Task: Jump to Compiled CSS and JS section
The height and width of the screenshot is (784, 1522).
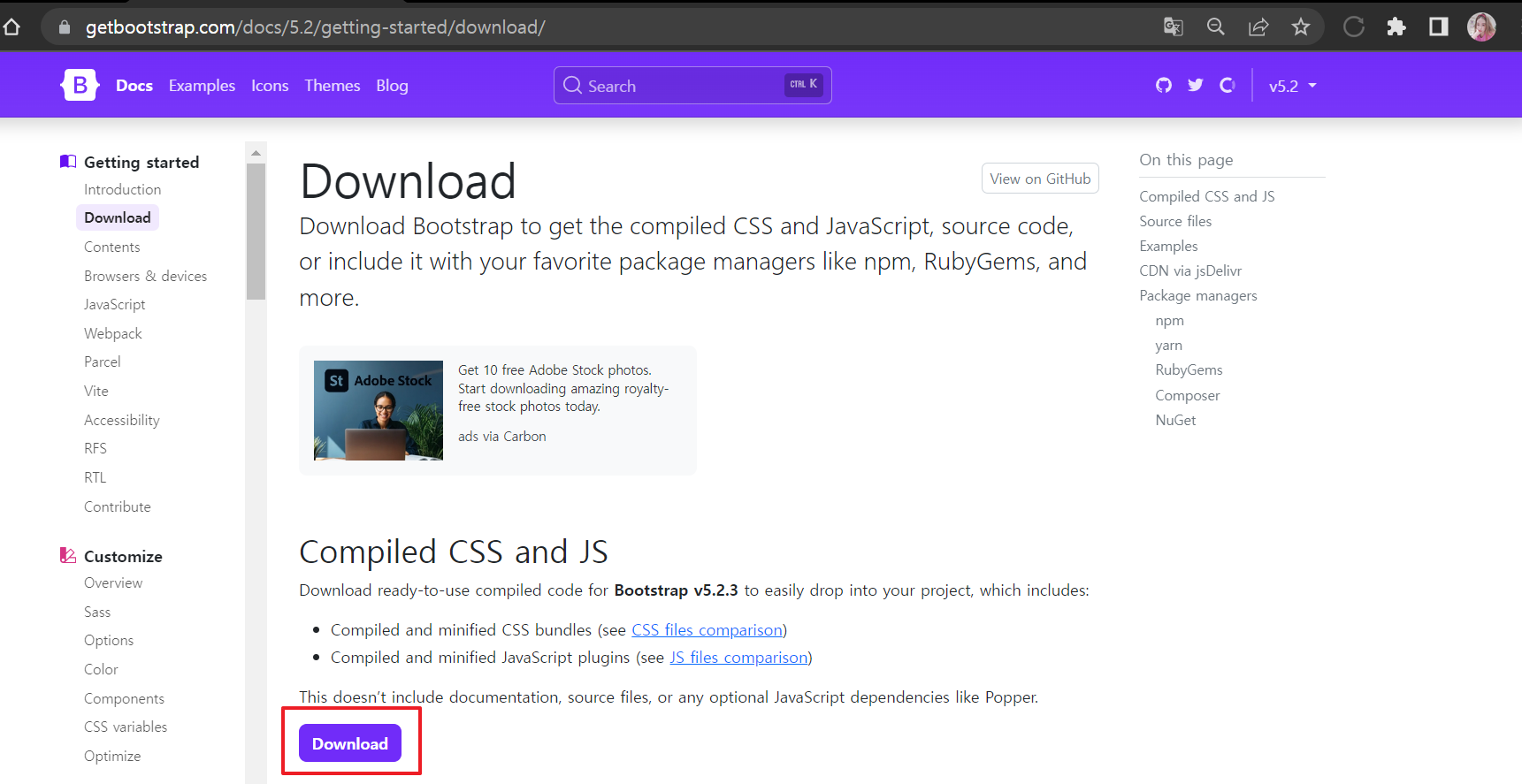Action: (x=1206, y=196)
